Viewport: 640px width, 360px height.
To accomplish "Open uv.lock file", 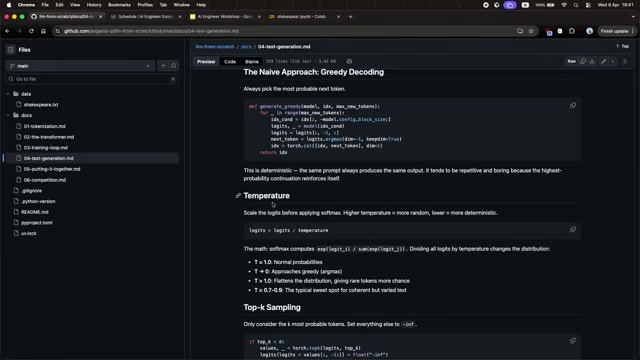I will click(29, 233).
